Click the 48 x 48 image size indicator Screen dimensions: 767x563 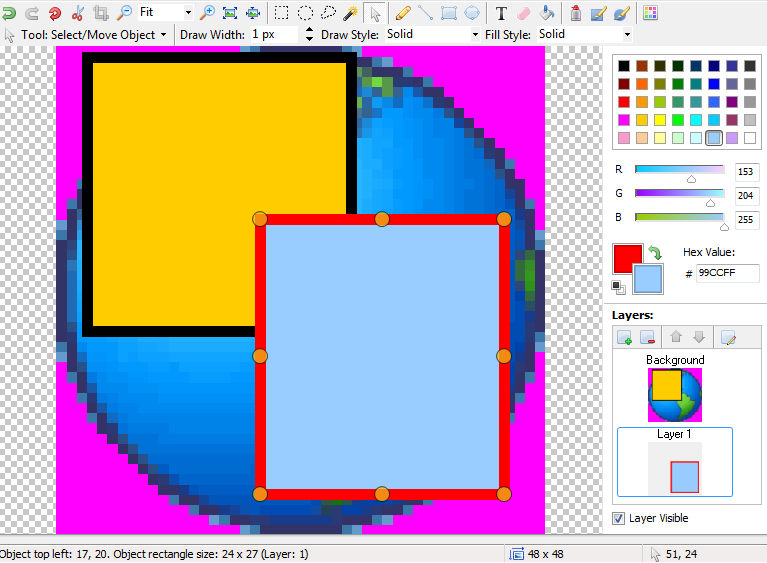point(537,554)
